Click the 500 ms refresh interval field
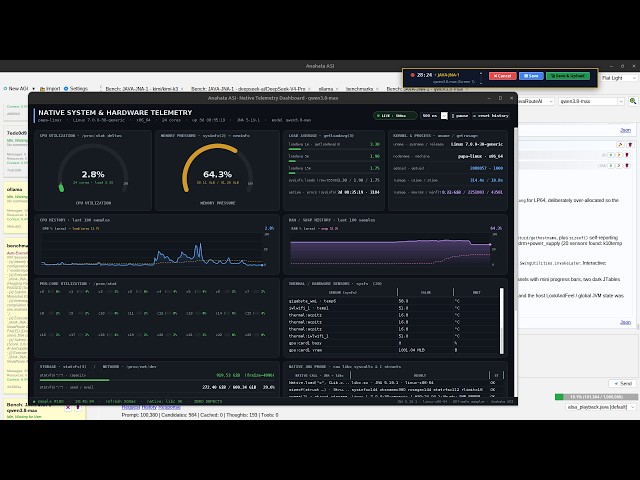This screenshot has height=480, width=640. click(x=430, y=116)
